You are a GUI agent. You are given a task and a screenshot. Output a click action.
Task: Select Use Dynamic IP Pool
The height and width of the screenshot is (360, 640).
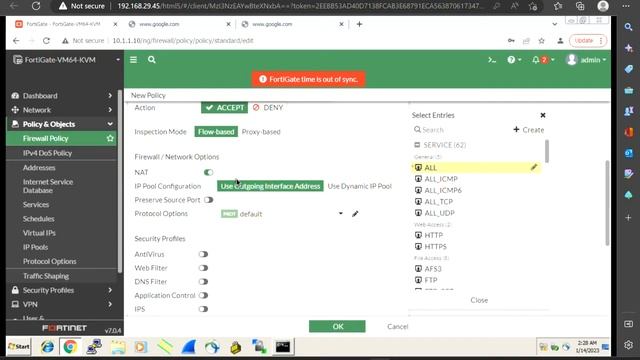coord(360,186)
